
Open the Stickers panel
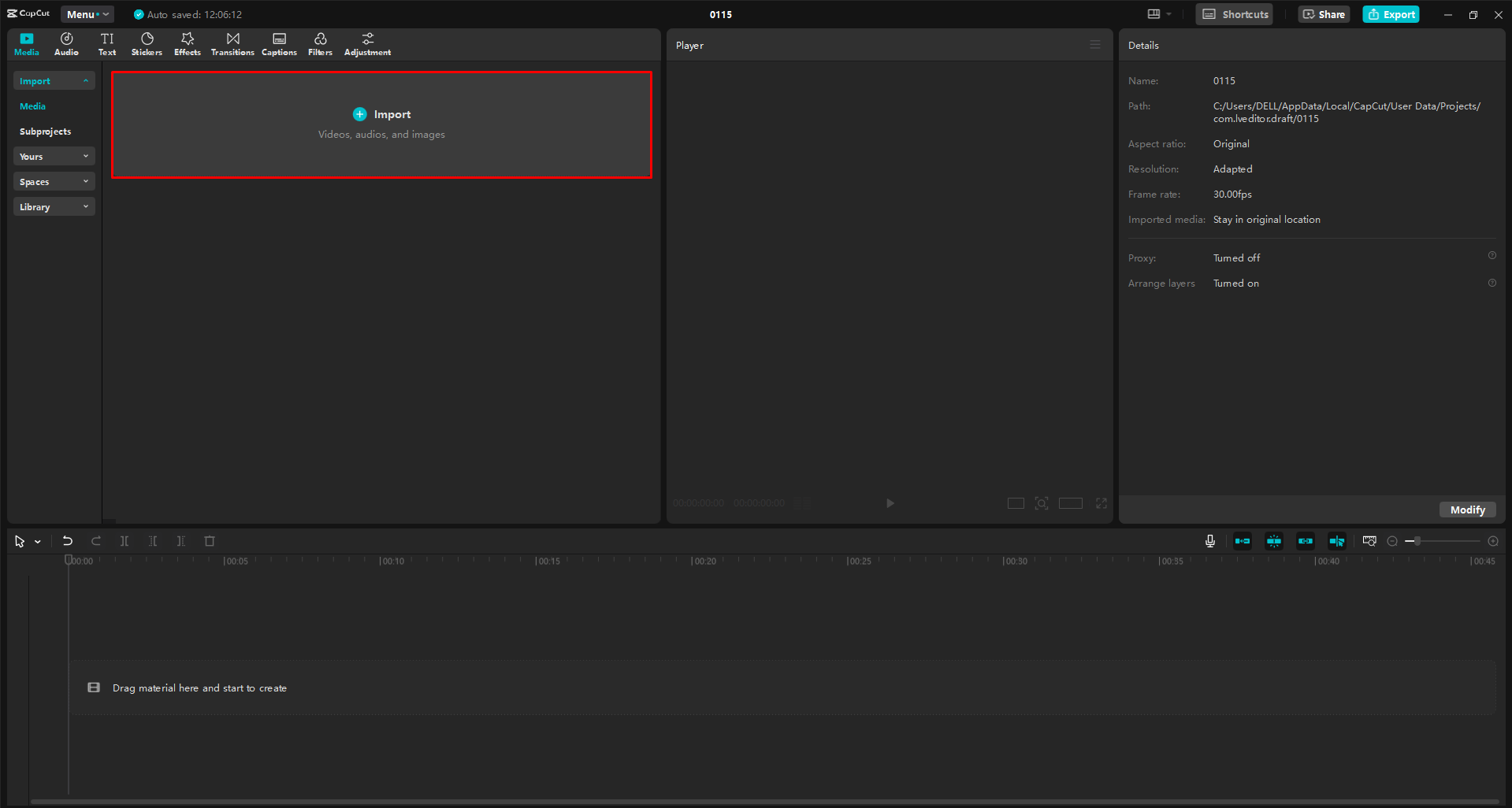click(x=147, y=43)
